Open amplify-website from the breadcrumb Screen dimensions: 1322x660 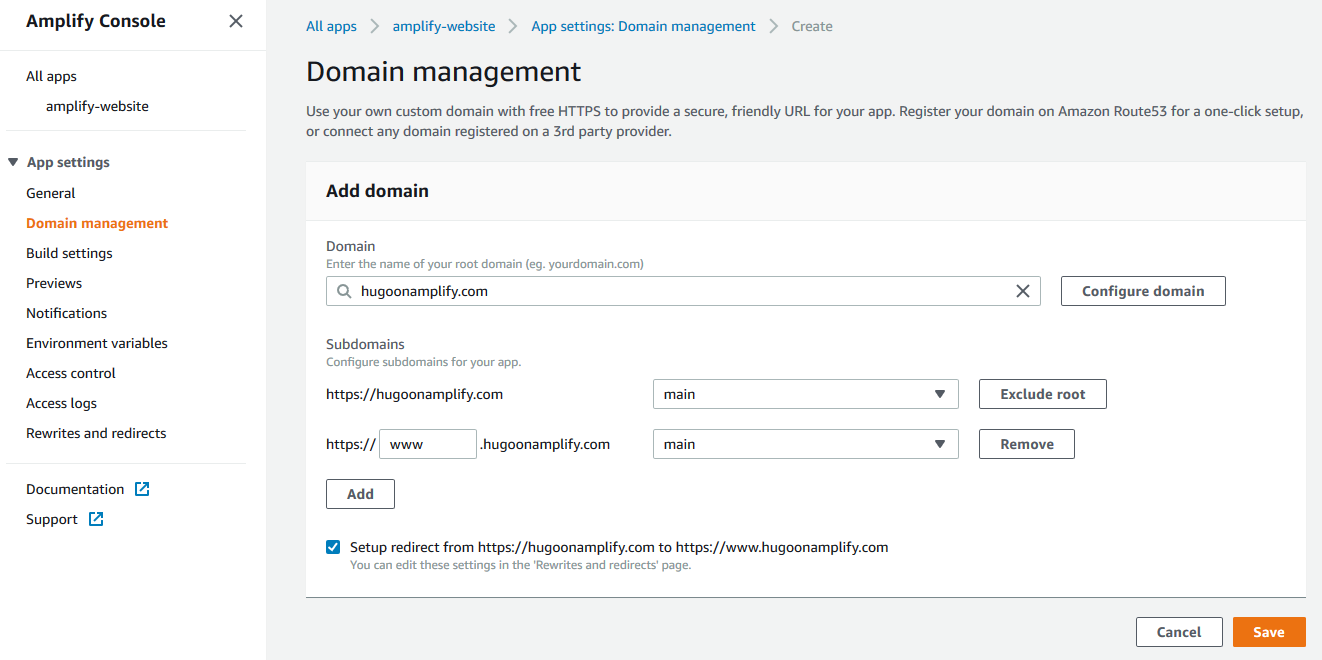[x=443, y=26]
